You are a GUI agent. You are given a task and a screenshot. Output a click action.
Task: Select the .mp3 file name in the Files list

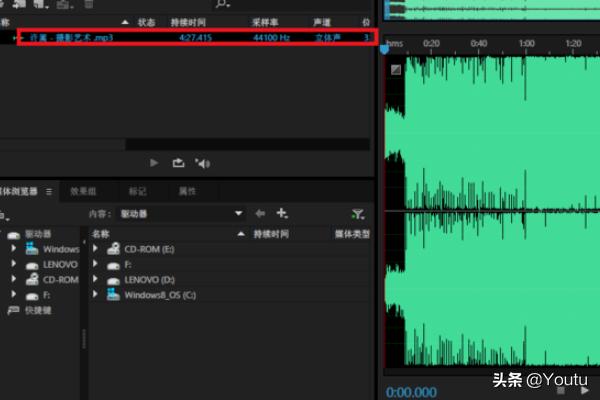click(x=71, y=38)
